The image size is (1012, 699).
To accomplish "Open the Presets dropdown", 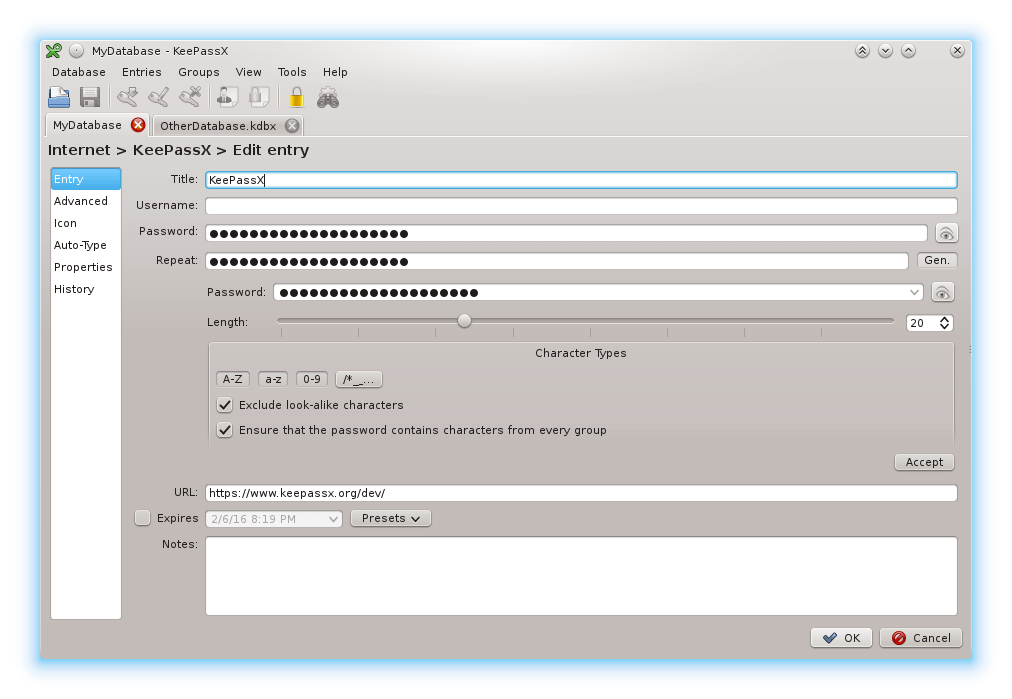I will point(390,518).
